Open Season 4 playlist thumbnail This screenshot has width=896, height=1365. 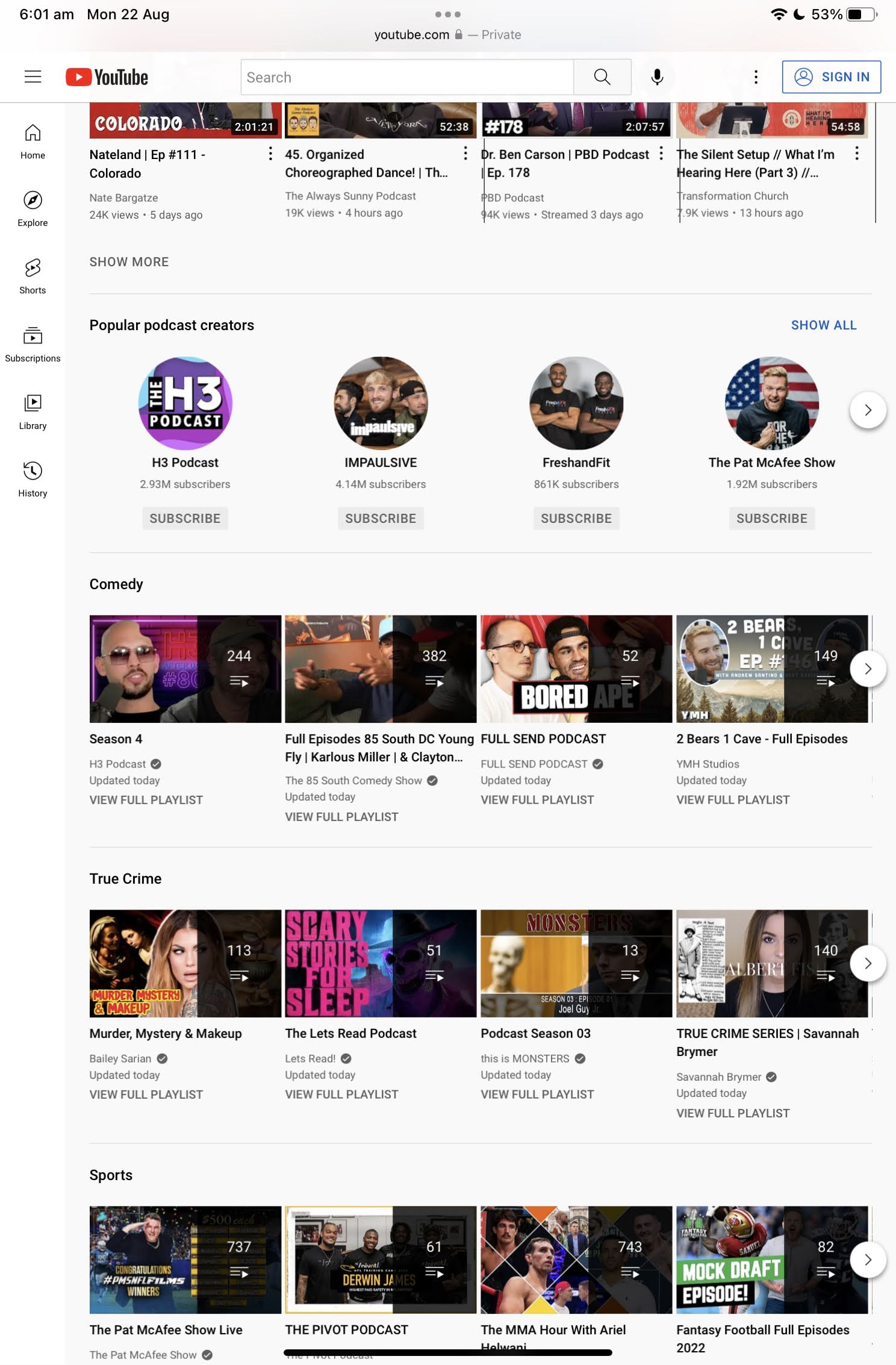pyautogui.click(x=185, y=669)
